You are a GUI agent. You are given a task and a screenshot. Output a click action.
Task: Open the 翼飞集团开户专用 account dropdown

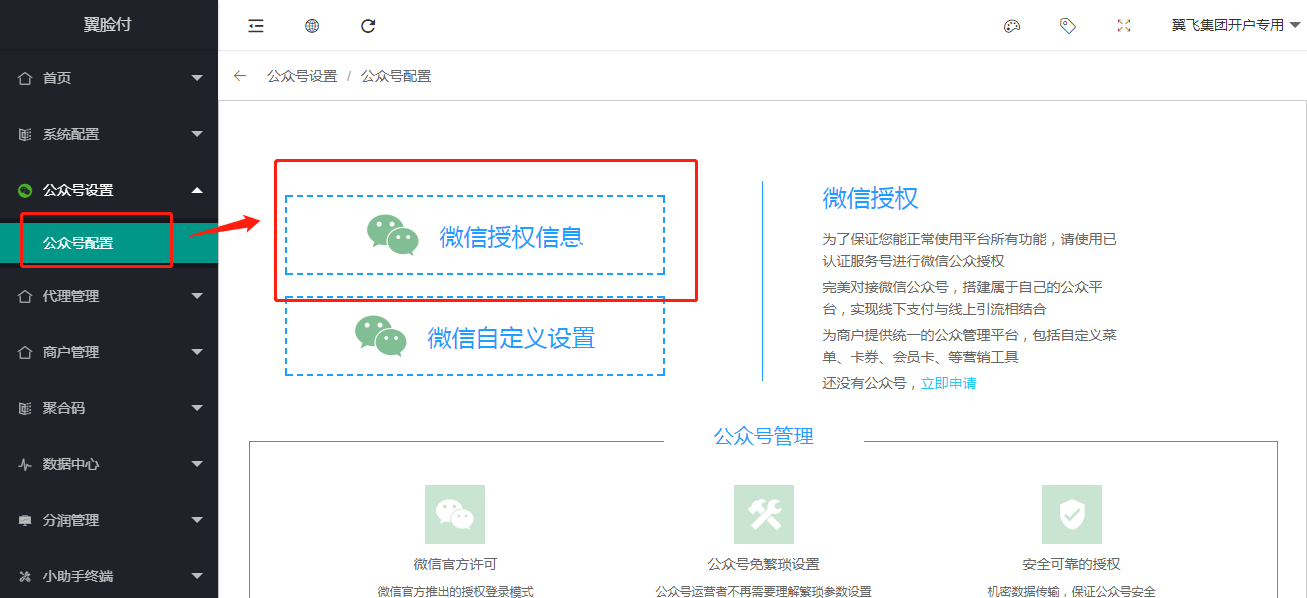click(x=1236, y=26)
